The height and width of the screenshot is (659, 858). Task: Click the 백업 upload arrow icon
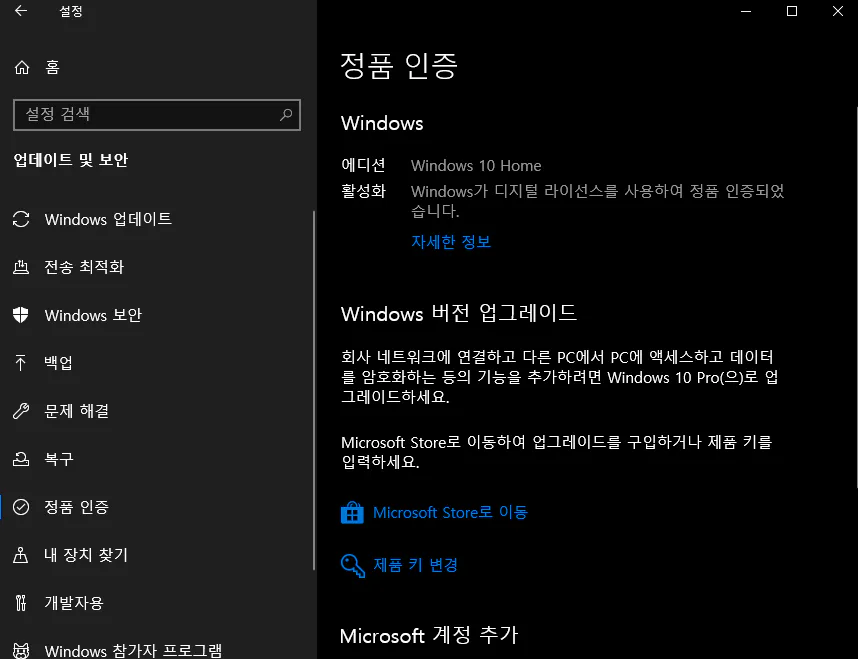coord(21,363)
